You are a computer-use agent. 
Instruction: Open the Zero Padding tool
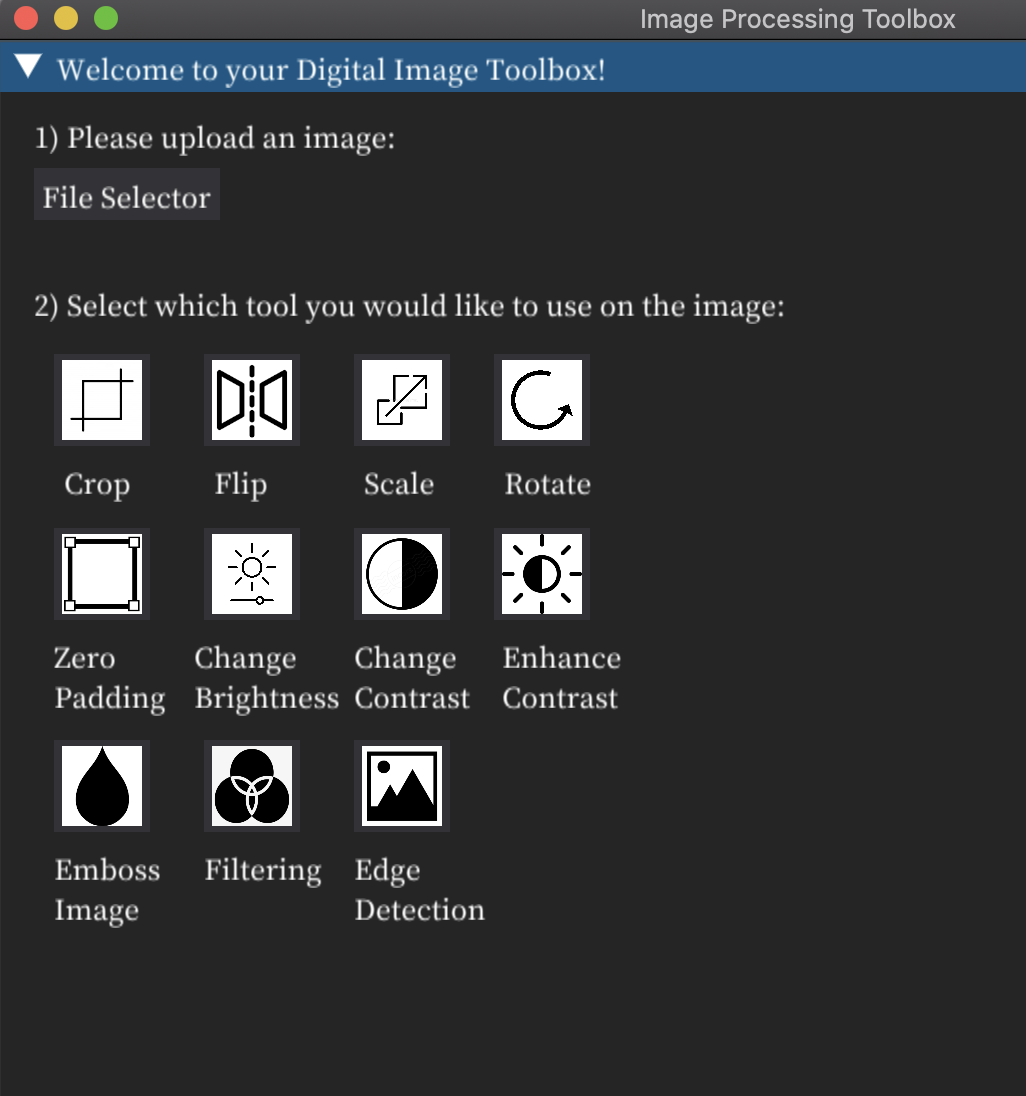[101, 573]
